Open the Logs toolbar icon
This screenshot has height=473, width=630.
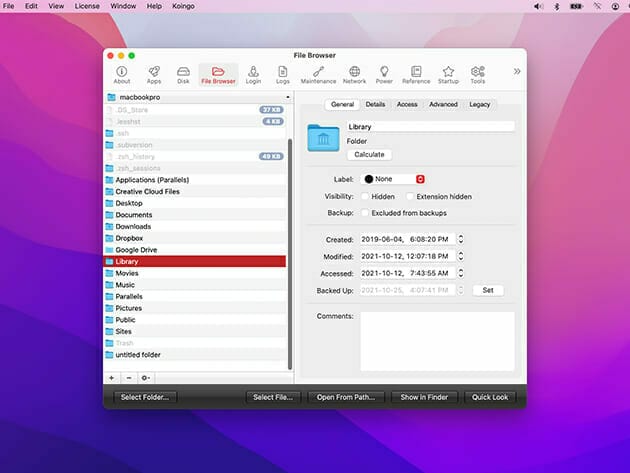pyautogui.click(x=283, y=74)
